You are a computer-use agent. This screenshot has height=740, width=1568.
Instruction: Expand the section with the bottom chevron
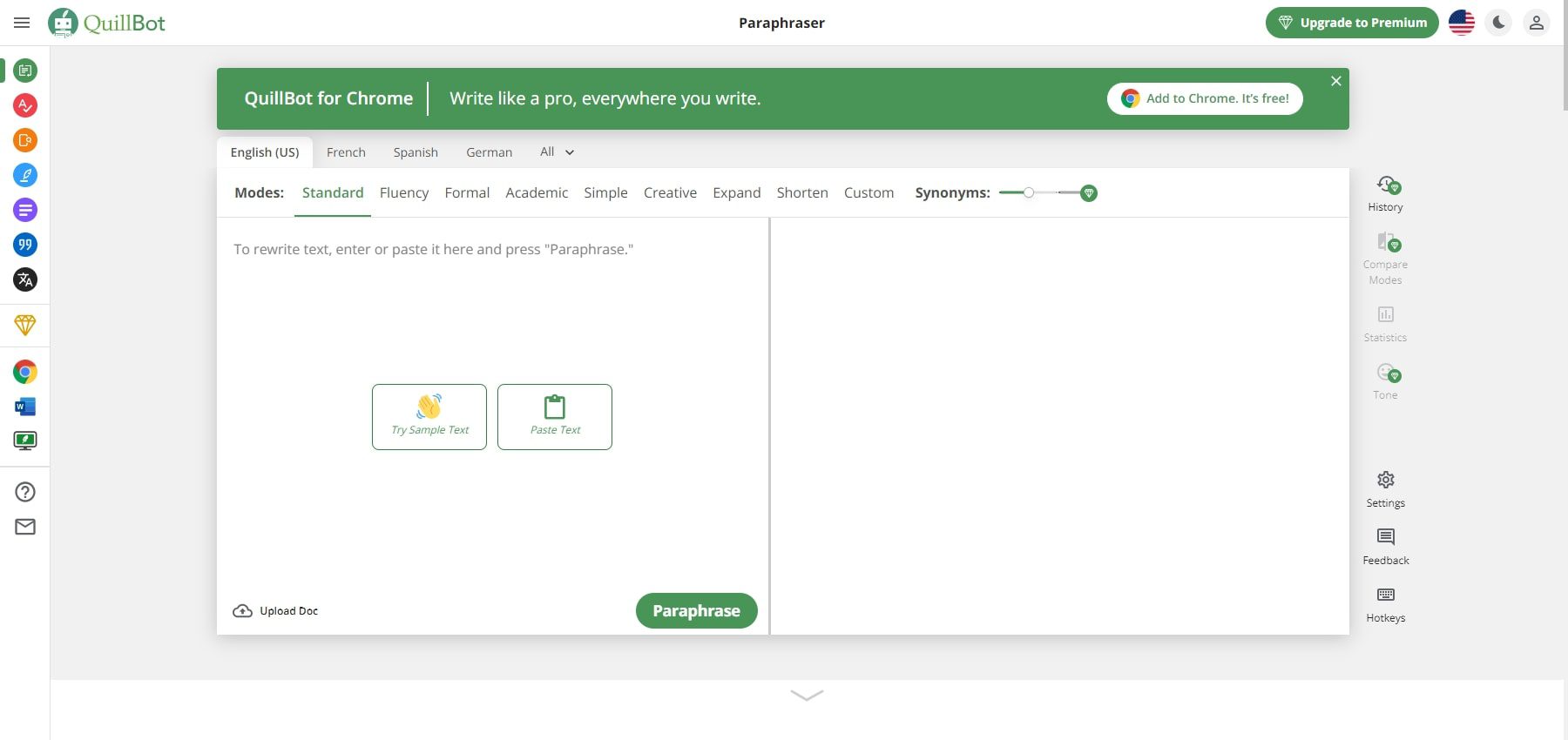(x=807, y=695)
